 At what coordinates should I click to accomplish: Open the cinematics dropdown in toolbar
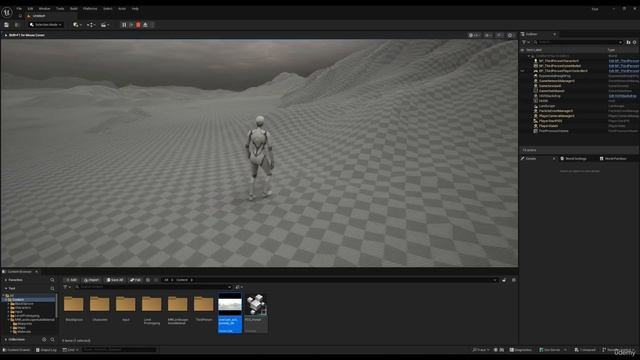pyautogui.click(x=105, y=25)
